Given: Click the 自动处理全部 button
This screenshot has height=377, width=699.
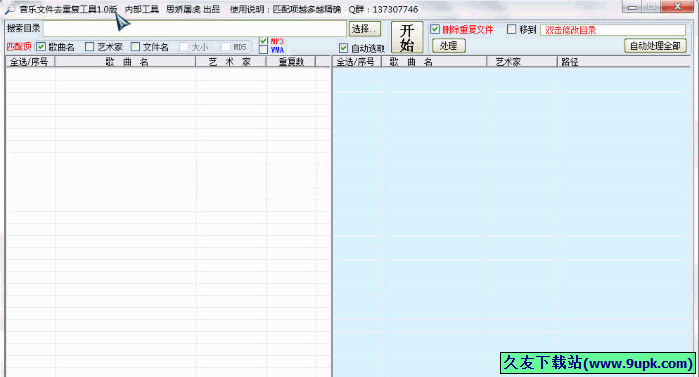Looking at the screenshot, I should point(655,45).
